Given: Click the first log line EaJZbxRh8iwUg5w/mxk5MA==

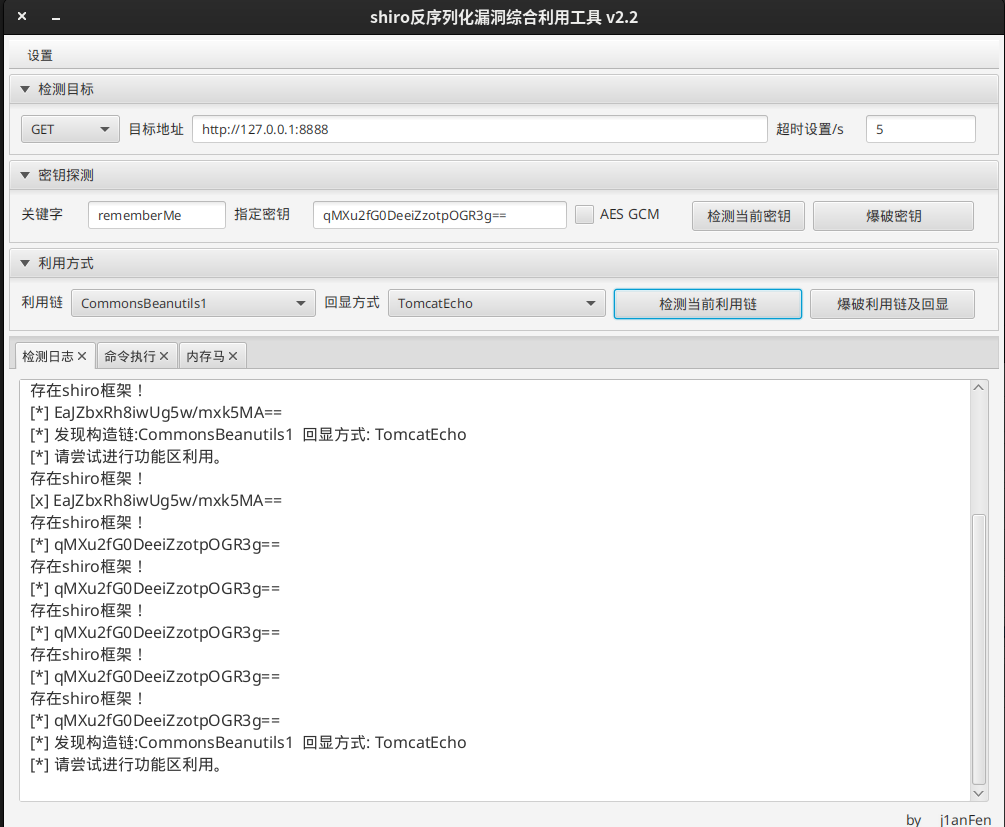Looking at the screenshot, I should (x=156, y=412).
